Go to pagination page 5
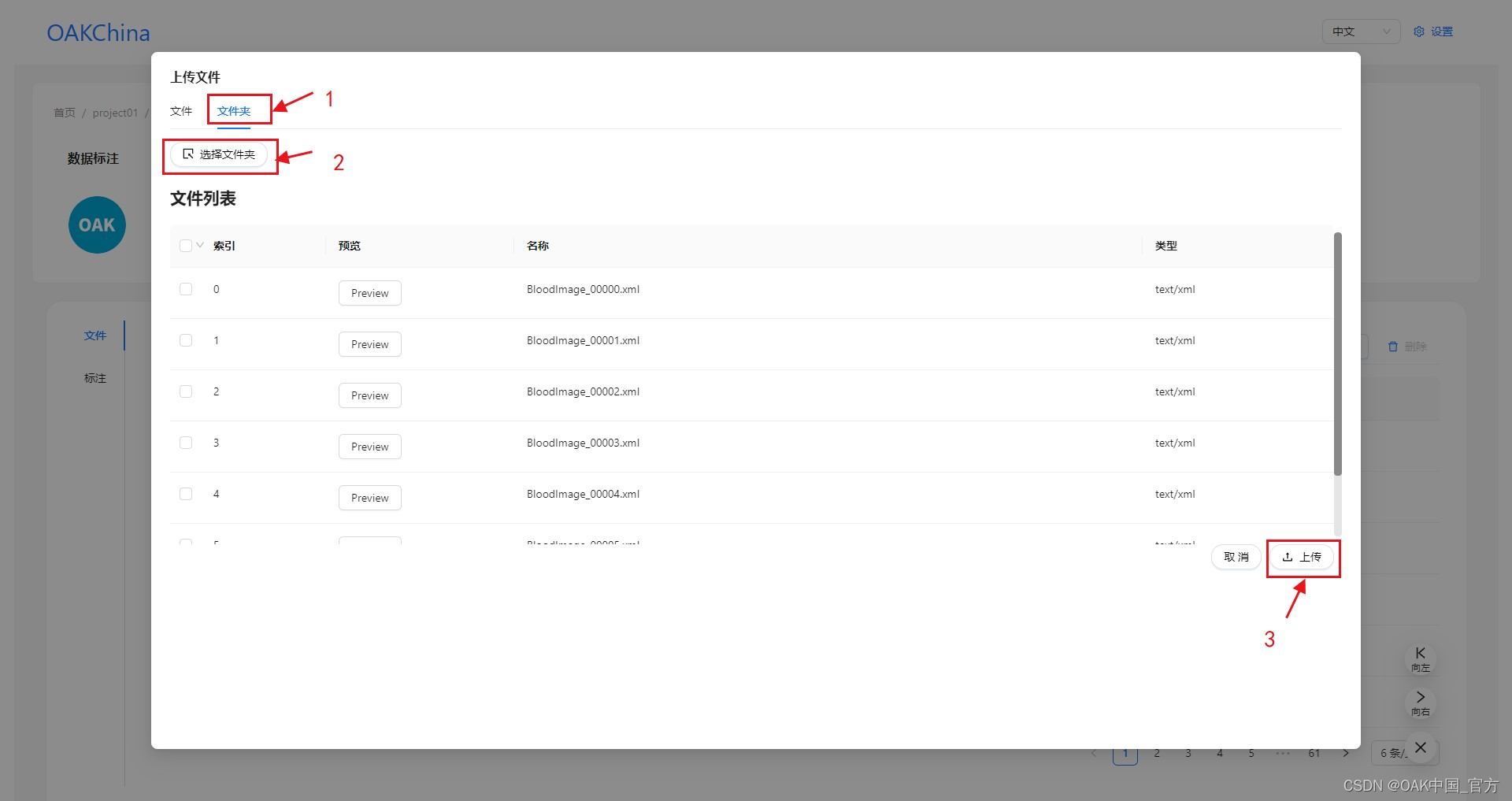Image resolution: width=1512 pixels, height=801 pixels. 1251,753
